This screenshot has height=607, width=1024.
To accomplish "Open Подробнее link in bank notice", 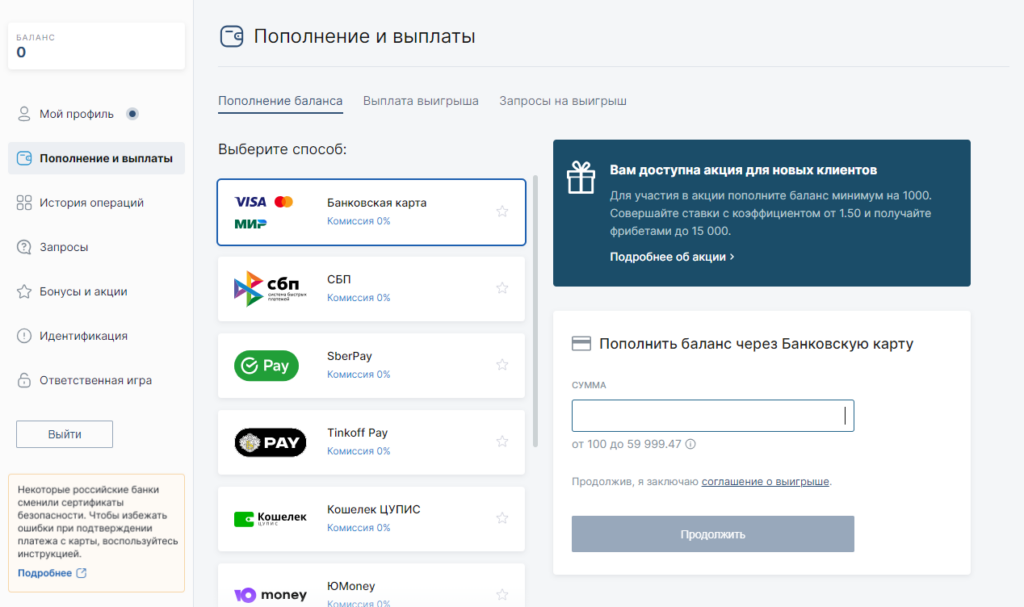I will point(44,573).
